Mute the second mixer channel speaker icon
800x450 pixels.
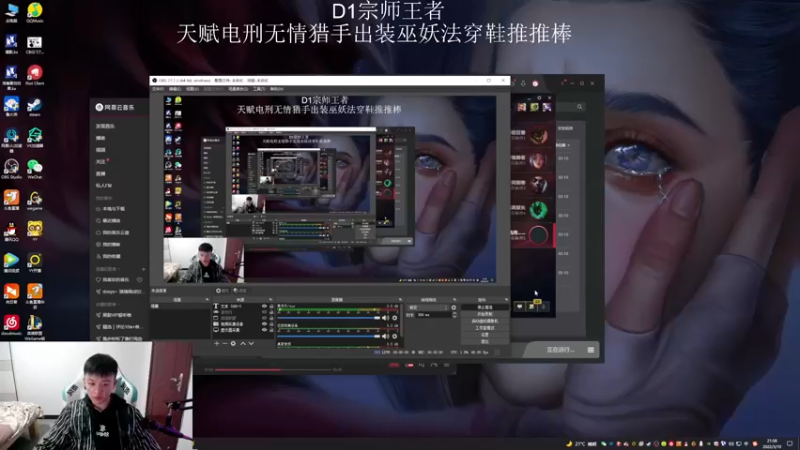pyautogui.click(x=385, y=336)
